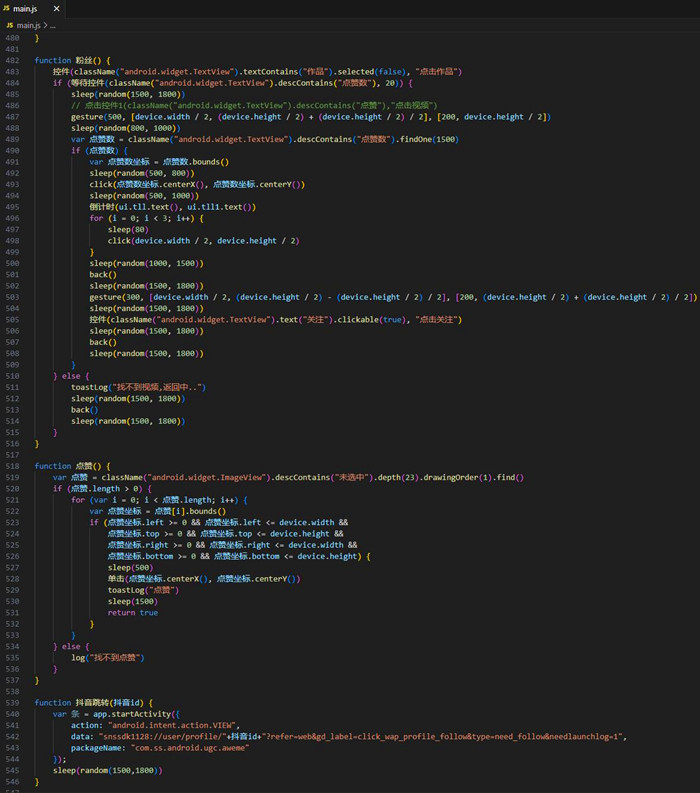Click "var 点赞数坐标" declaration on line 491
The height and width of the screenshot is (793, 700).
[119, 162]
